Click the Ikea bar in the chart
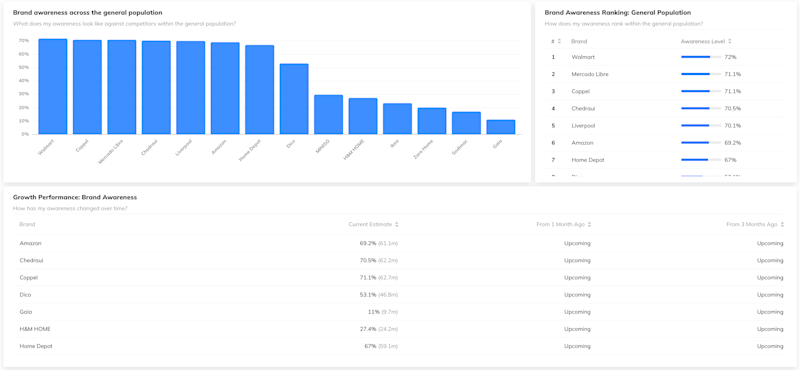800x370 pixels. pos(397,119)
